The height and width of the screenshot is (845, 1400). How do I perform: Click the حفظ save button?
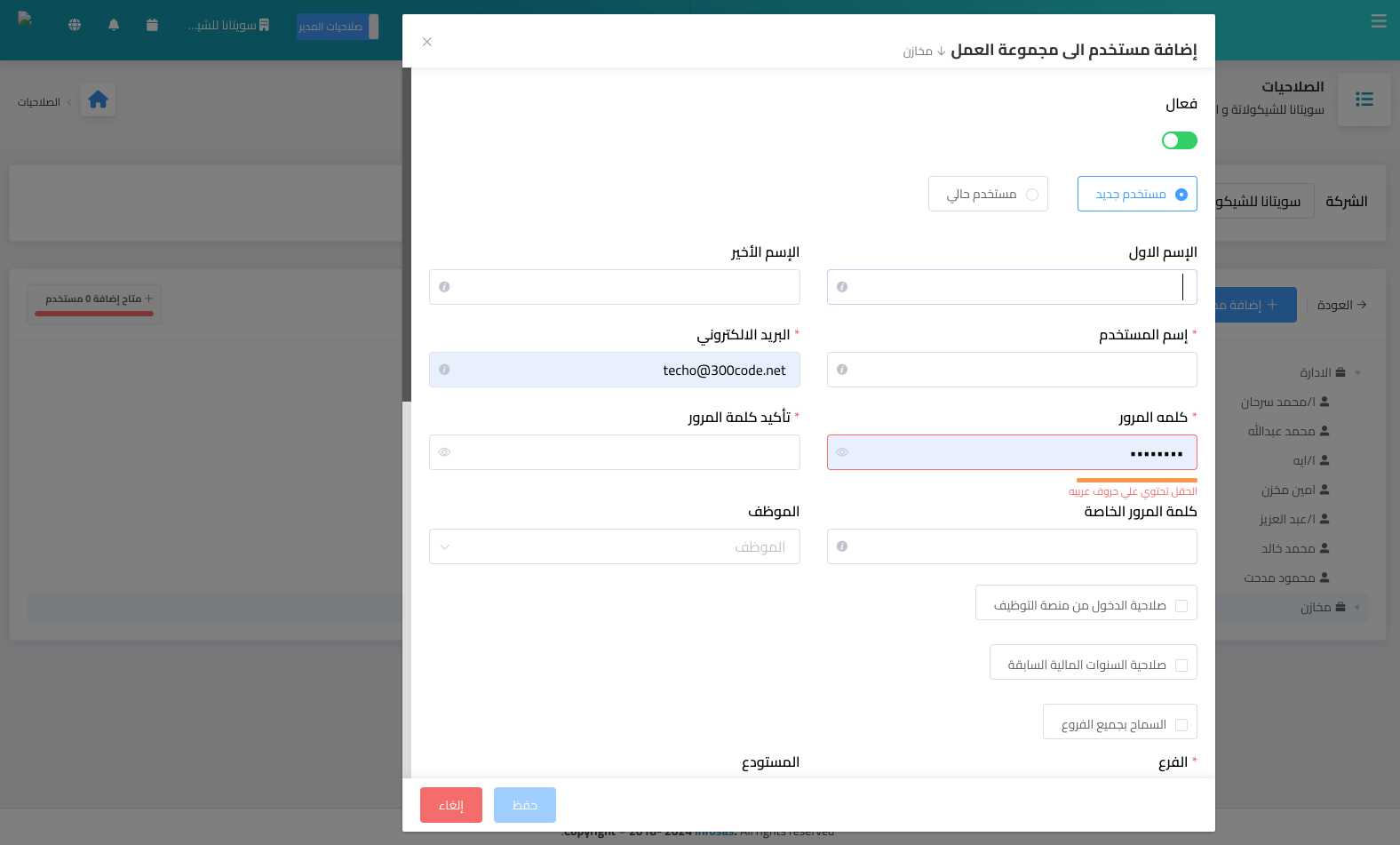click(x=525, y=805)
